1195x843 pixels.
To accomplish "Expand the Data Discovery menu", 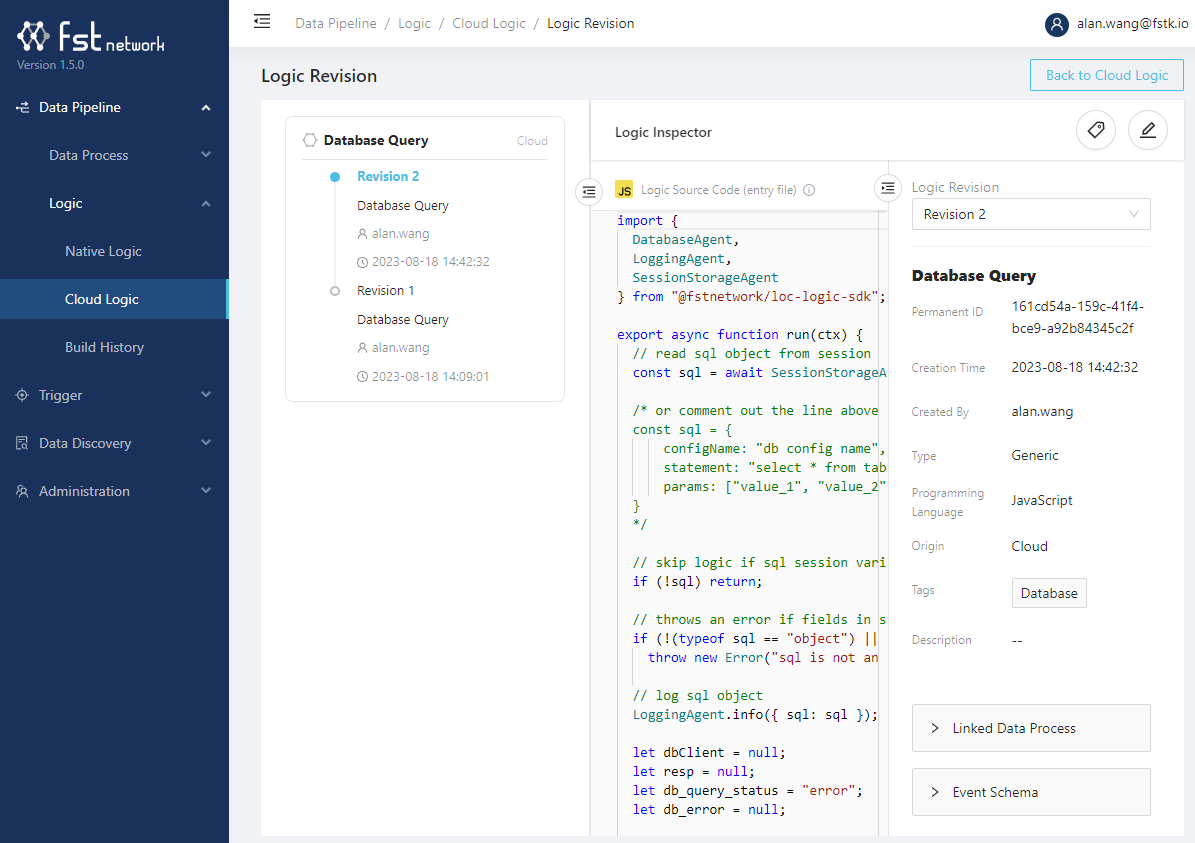I will point(114,443).
